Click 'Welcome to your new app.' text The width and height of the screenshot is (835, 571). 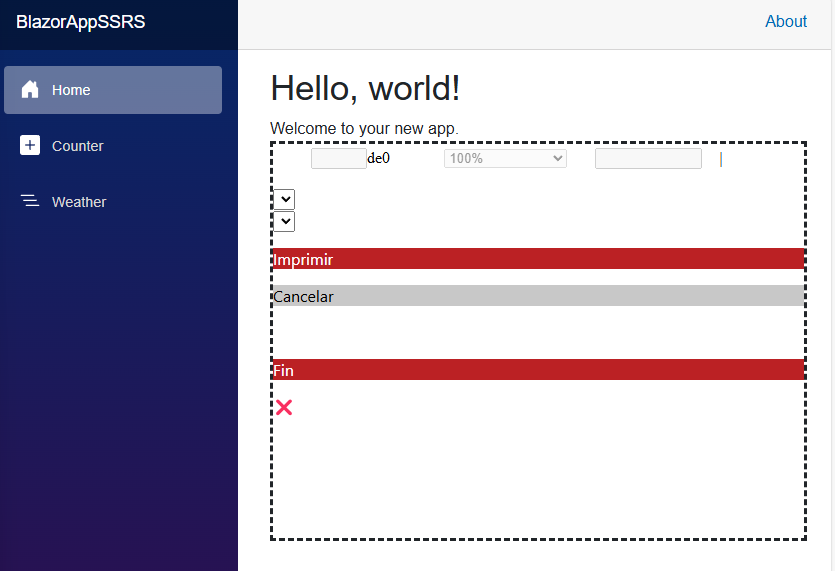pyautogui.click(x=364, y=128)
